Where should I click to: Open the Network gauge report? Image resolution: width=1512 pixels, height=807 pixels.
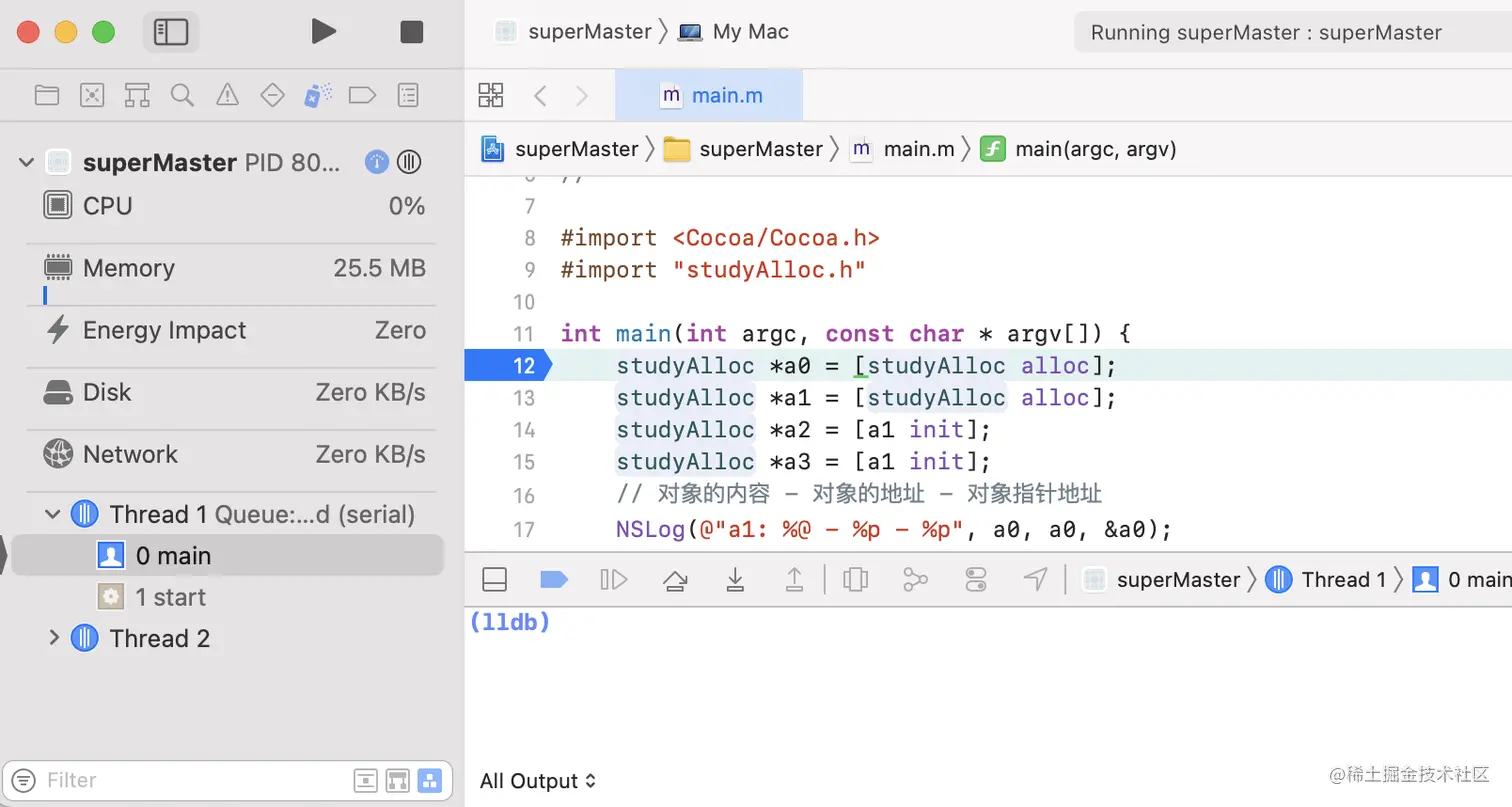tap(235, 454)
